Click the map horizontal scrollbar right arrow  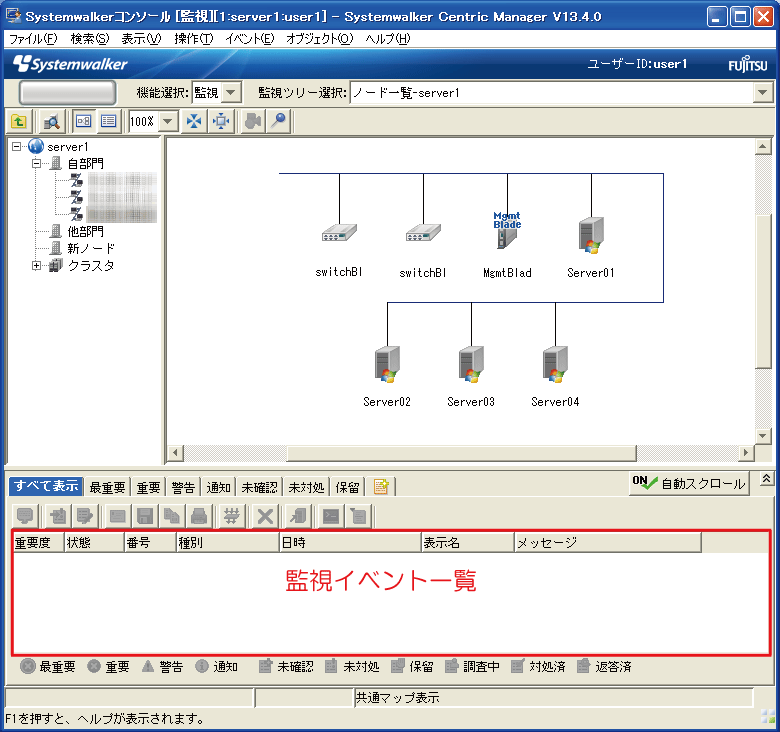point(745,453)
